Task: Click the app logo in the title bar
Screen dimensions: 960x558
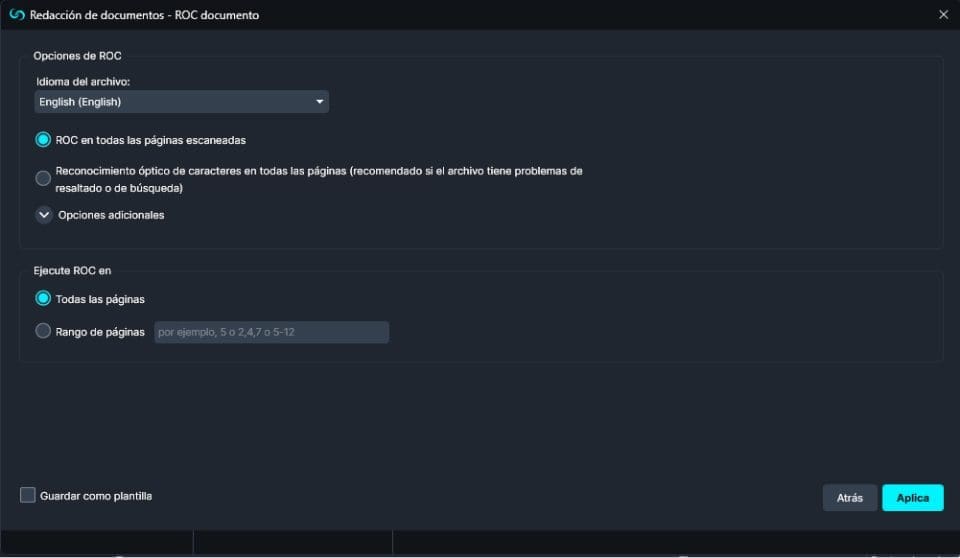Action: 16,14
